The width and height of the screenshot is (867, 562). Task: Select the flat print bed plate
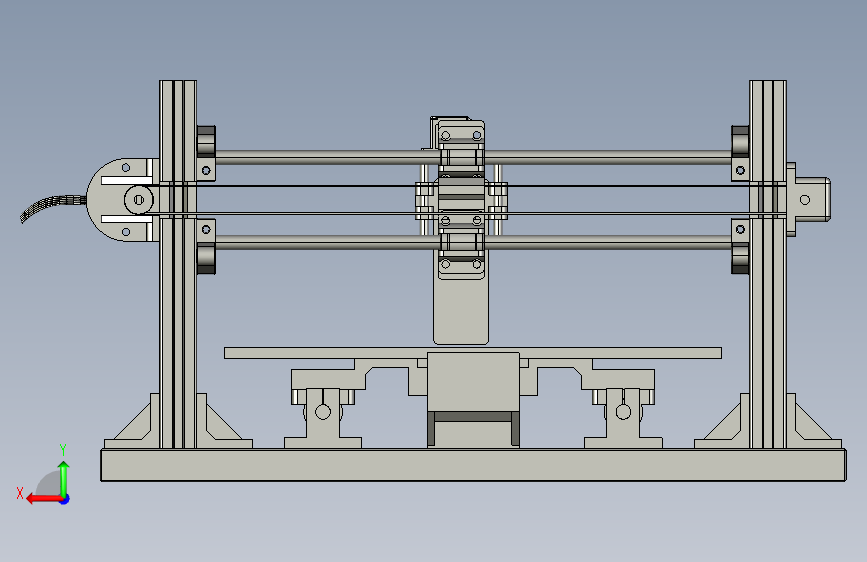pos(473,353)
